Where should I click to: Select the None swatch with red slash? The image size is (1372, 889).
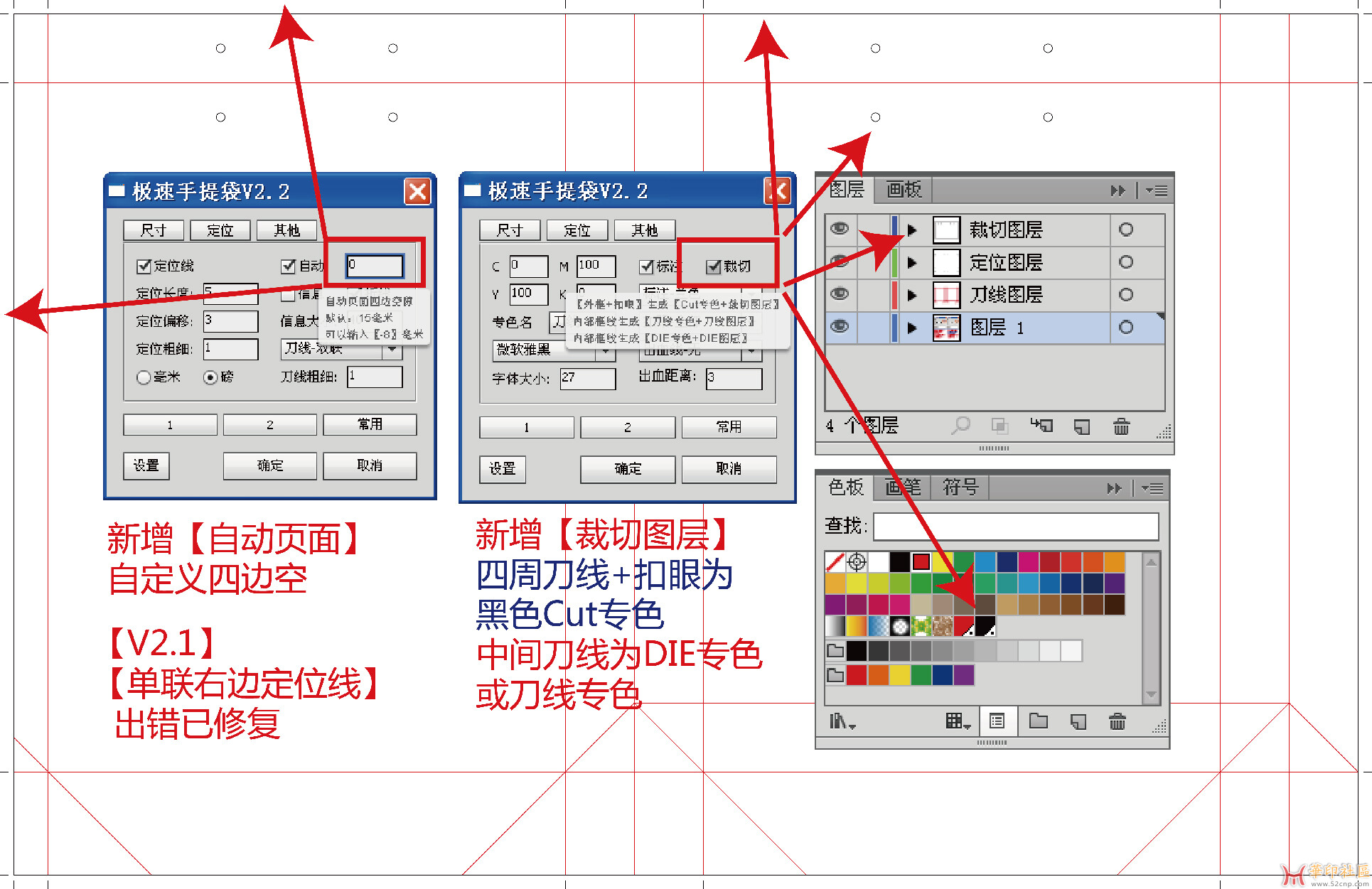pyautogui.click(x=836, y=562)
